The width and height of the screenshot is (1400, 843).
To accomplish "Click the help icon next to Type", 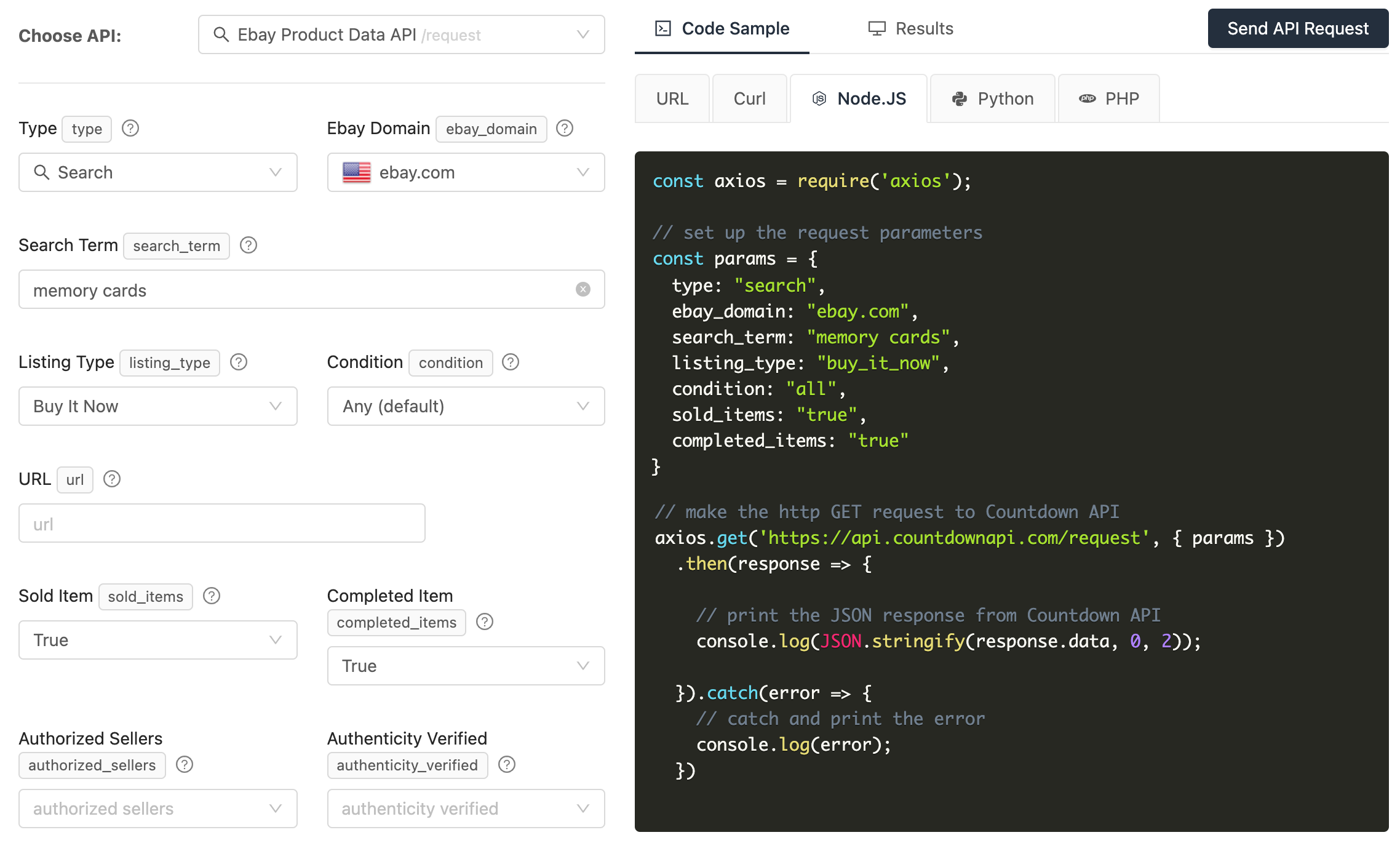I will (x=130, y=129).
